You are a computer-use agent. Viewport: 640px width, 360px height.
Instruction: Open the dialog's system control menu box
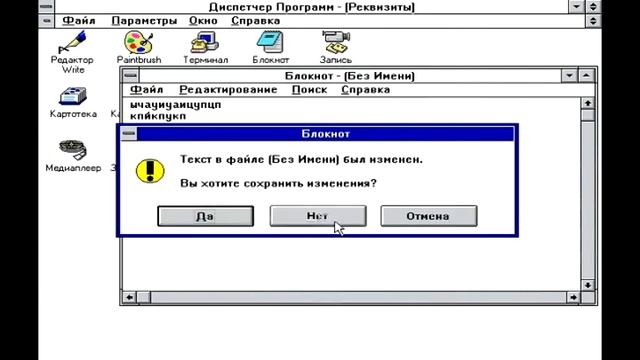[129, 134]
